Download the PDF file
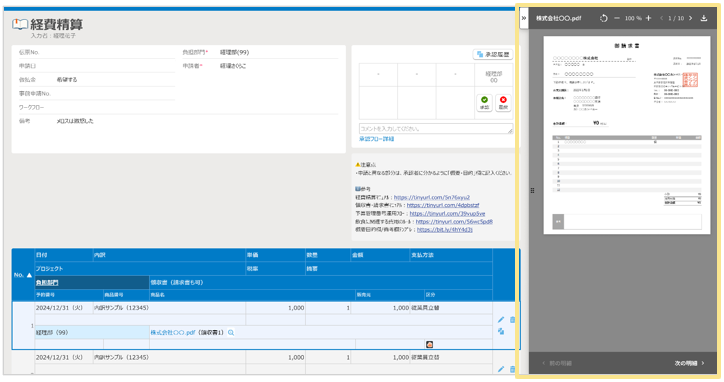724x382 pixels. tap(704, 18)
